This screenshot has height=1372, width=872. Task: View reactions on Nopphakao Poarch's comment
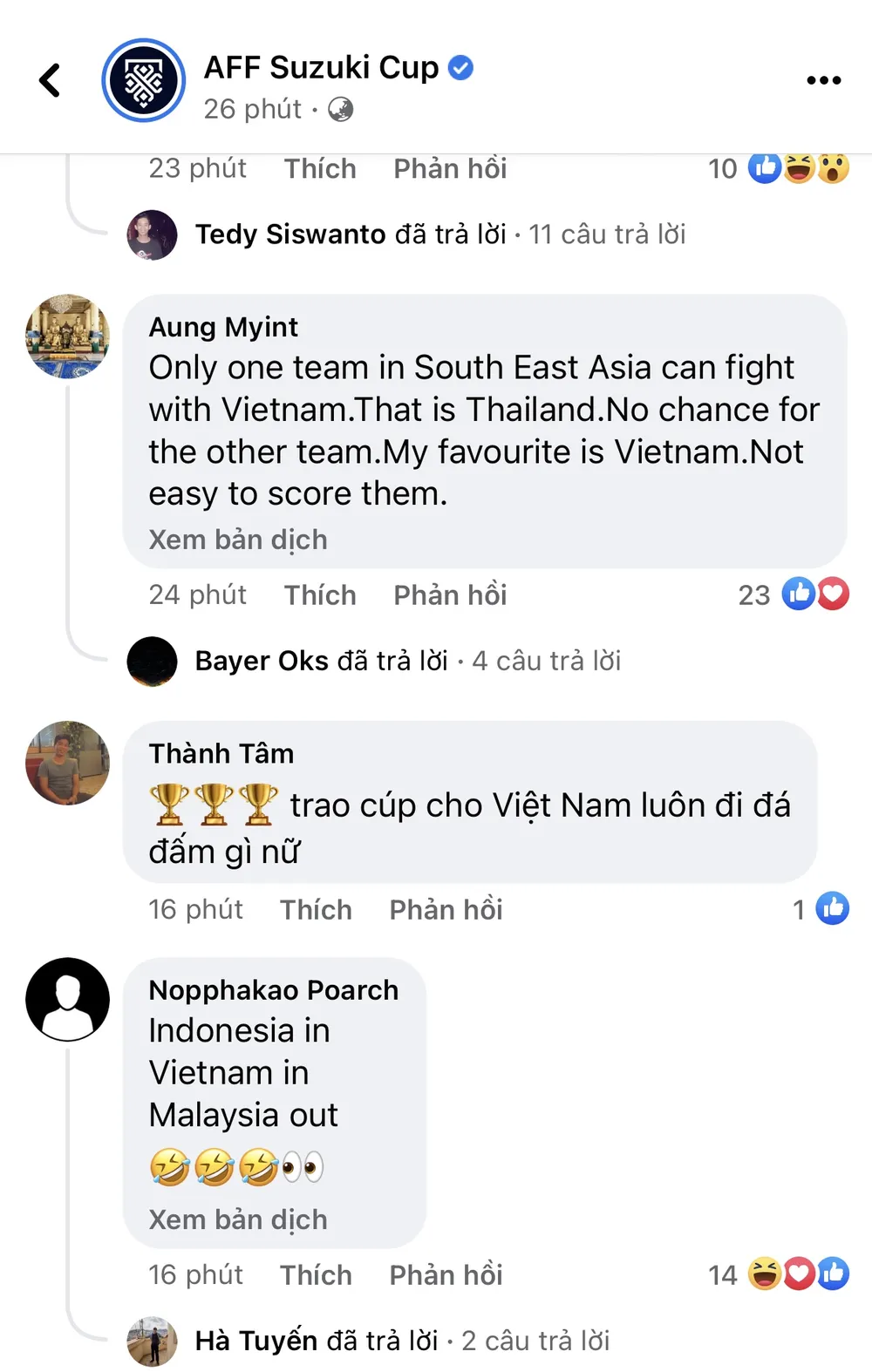pyautogui.click(x=779, y=1274)
